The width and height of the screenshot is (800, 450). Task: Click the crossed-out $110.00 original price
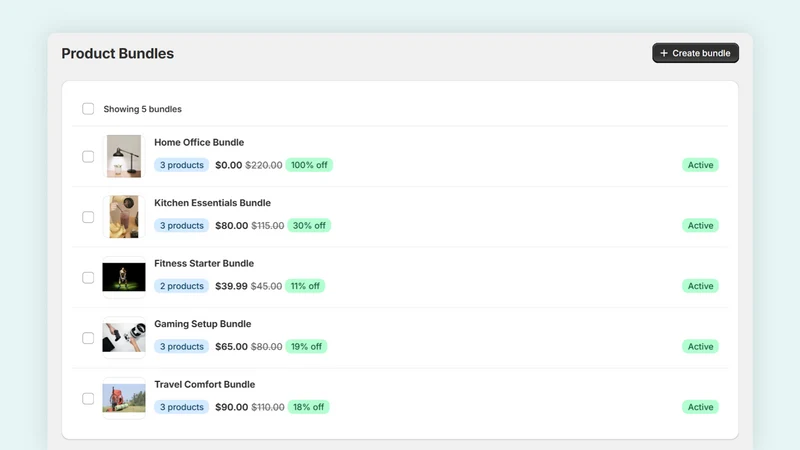268,407
